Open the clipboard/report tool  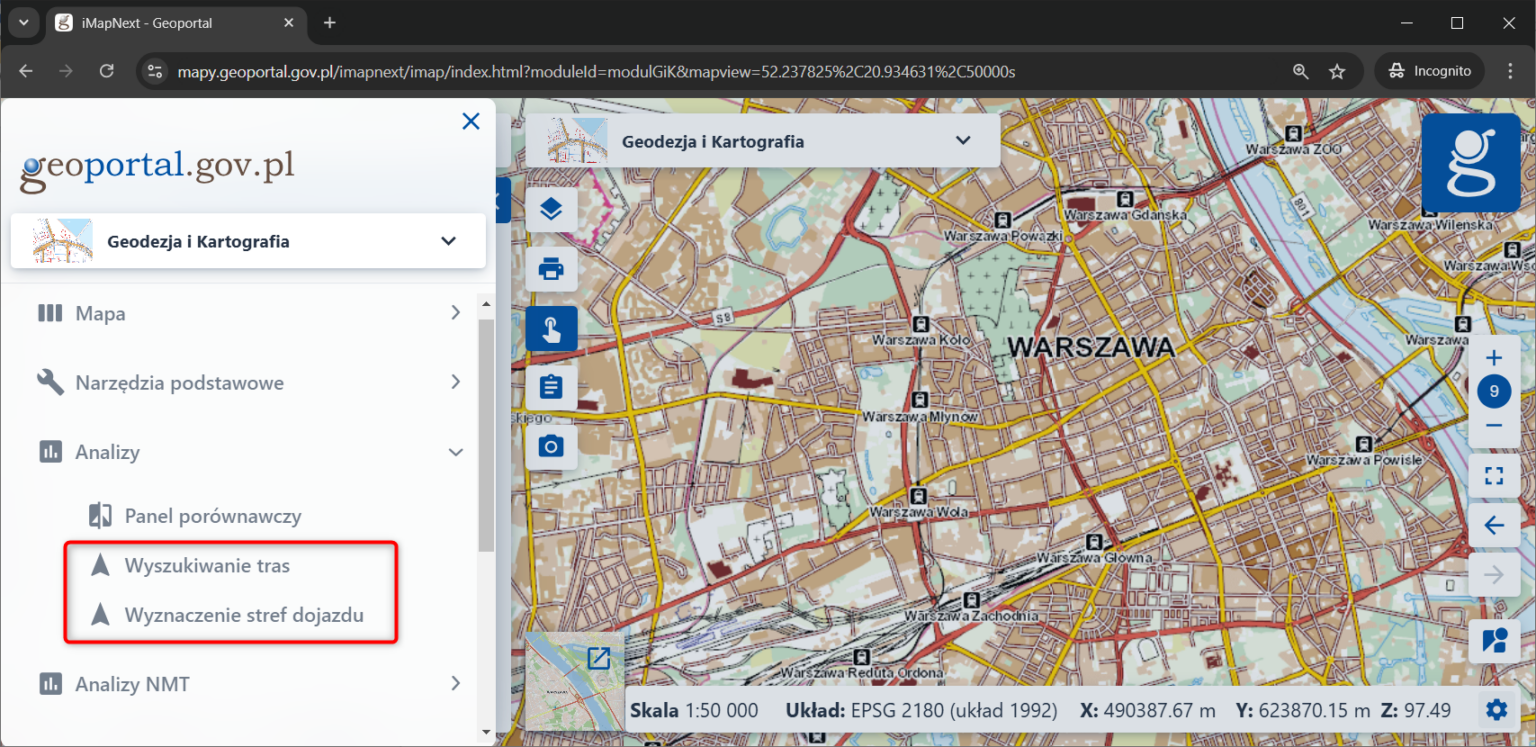coord(551,386)
